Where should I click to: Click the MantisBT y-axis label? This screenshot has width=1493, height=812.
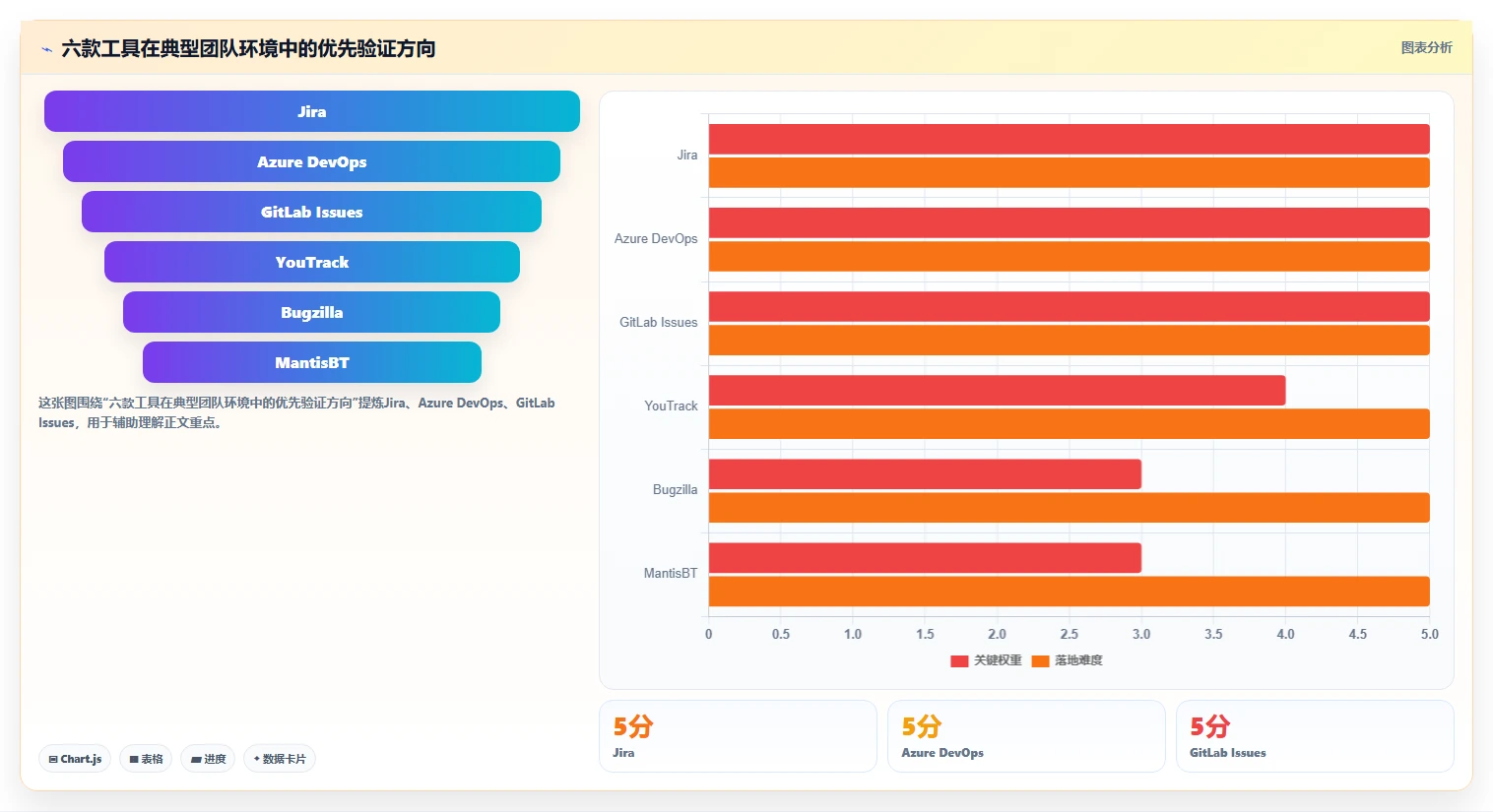coord(671,573)
